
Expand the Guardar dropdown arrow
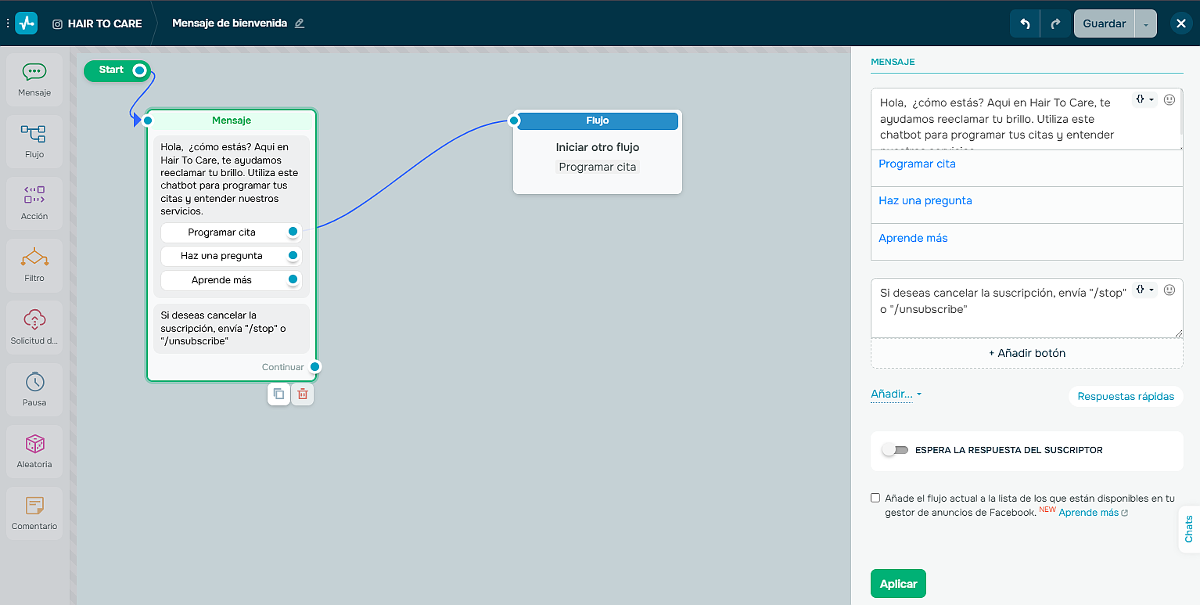click(1146, 24)
